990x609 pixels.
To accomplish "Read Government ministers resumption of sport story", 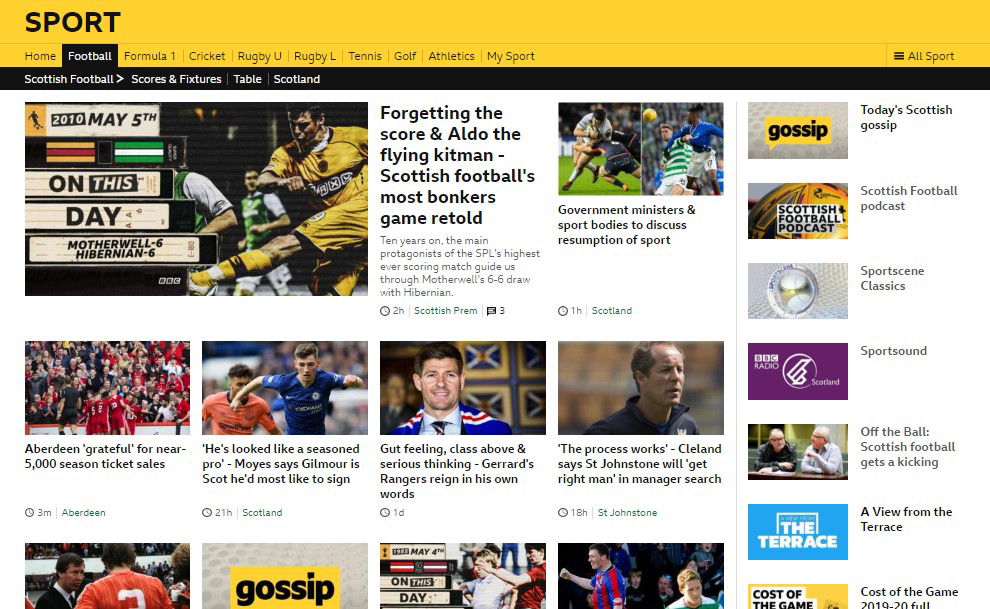I will [x=626, y=225].
